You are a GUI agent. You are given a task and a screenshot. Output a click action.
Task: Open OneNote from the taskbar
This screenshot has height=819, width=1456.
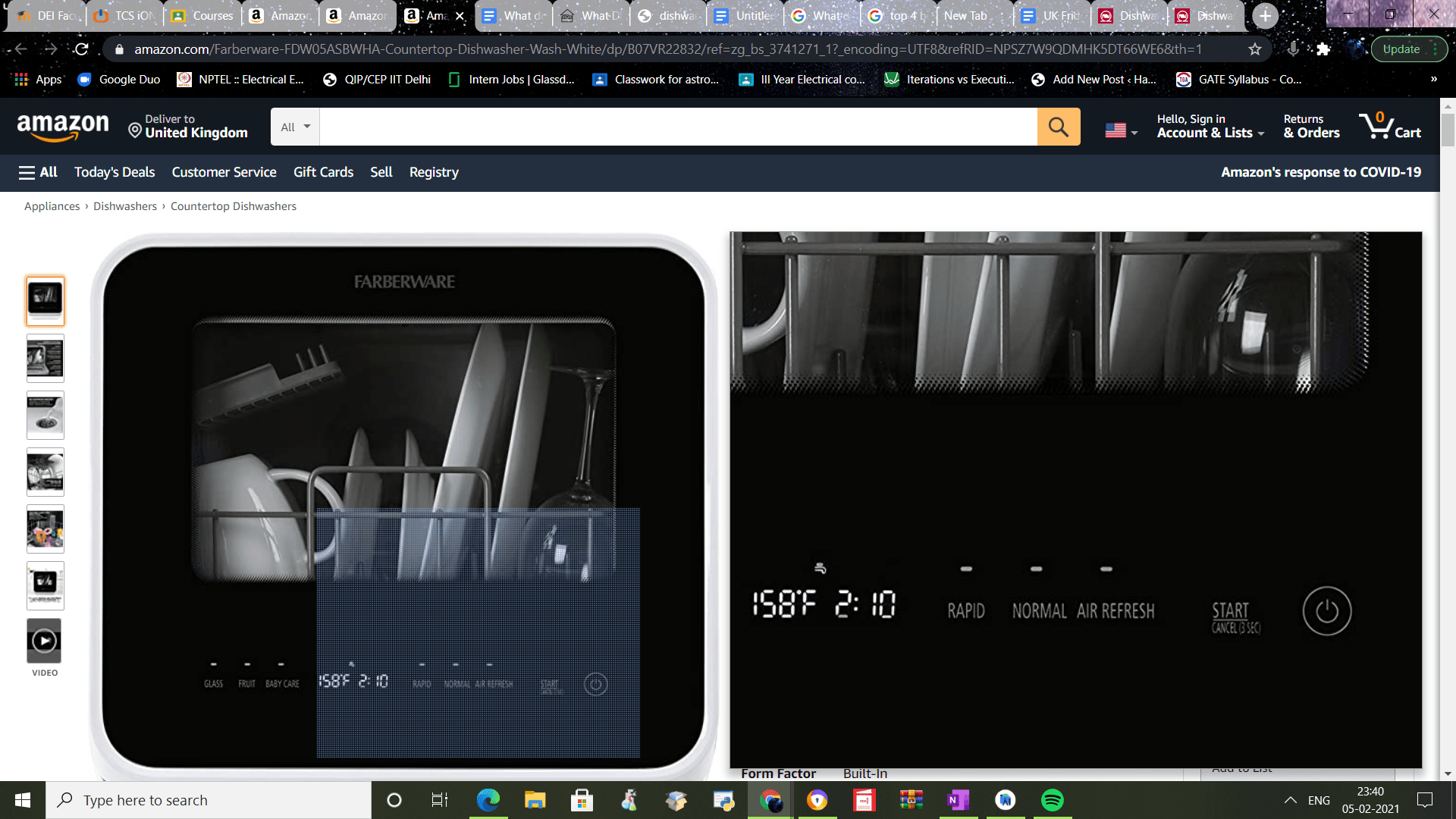pyautogui.click(x=959, y=800)
